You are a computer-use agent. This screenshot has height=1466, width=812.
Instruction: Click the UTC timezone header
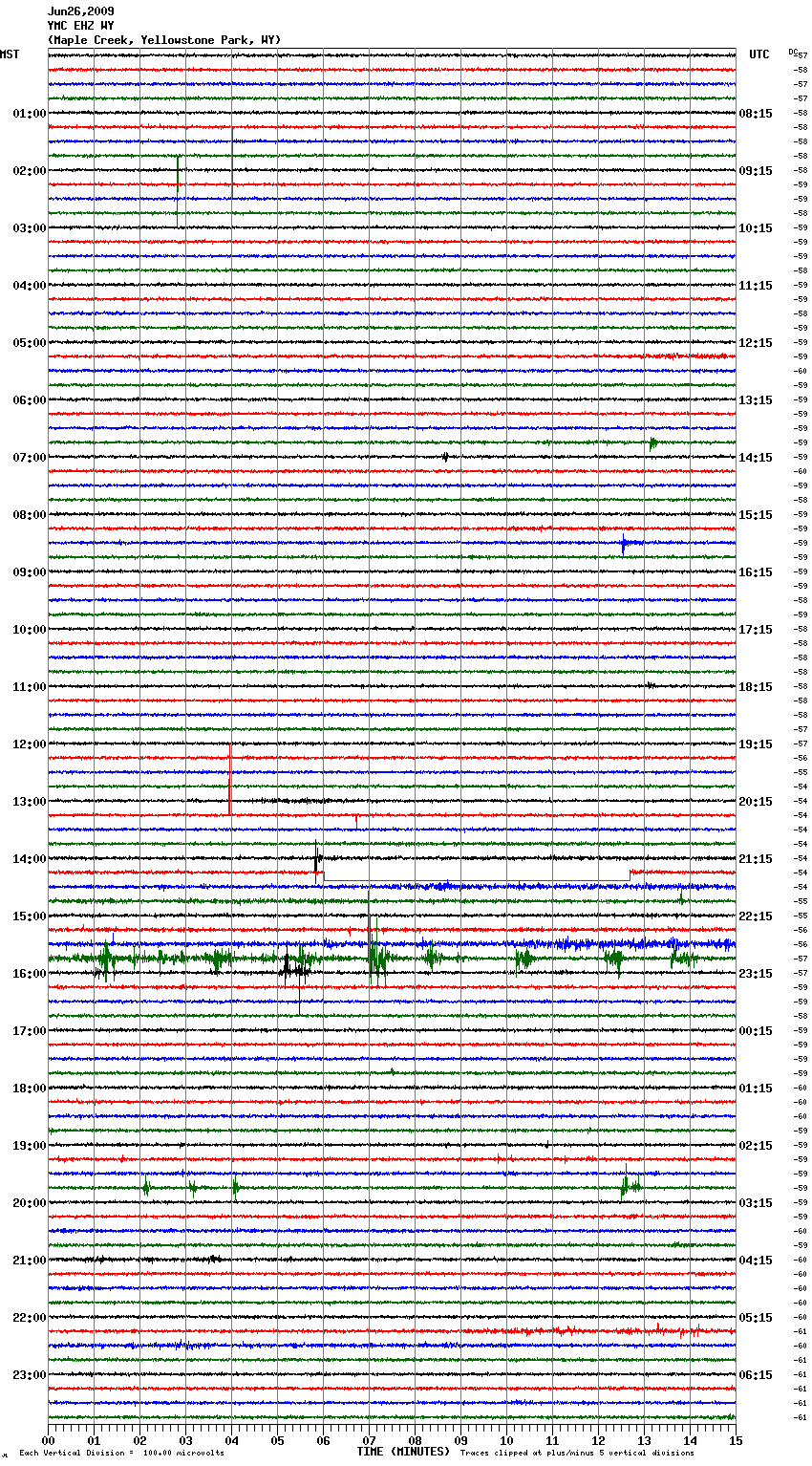pos(759,54)
